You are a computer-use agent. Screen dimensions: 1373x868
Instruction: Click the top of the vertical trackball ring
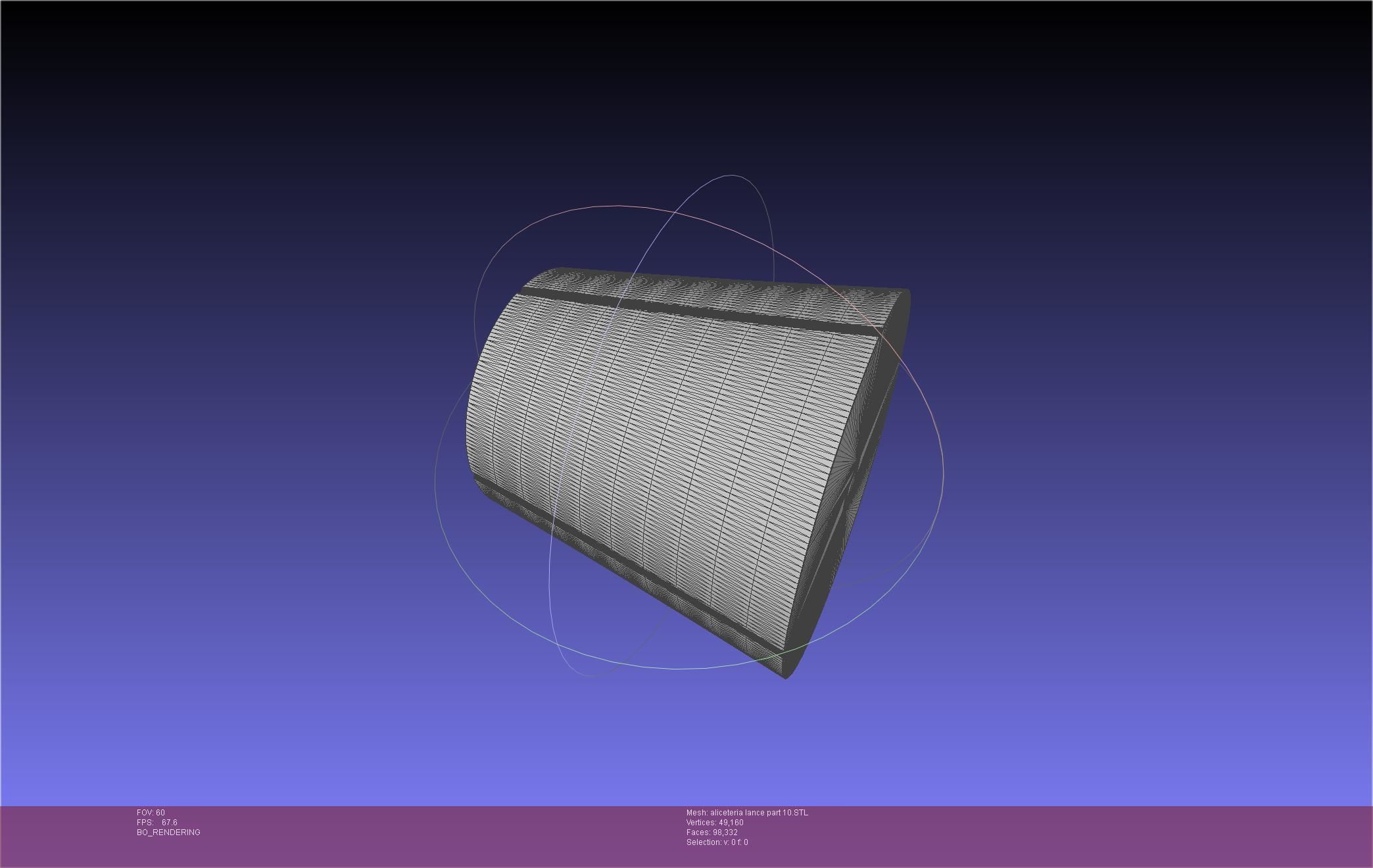732,176
